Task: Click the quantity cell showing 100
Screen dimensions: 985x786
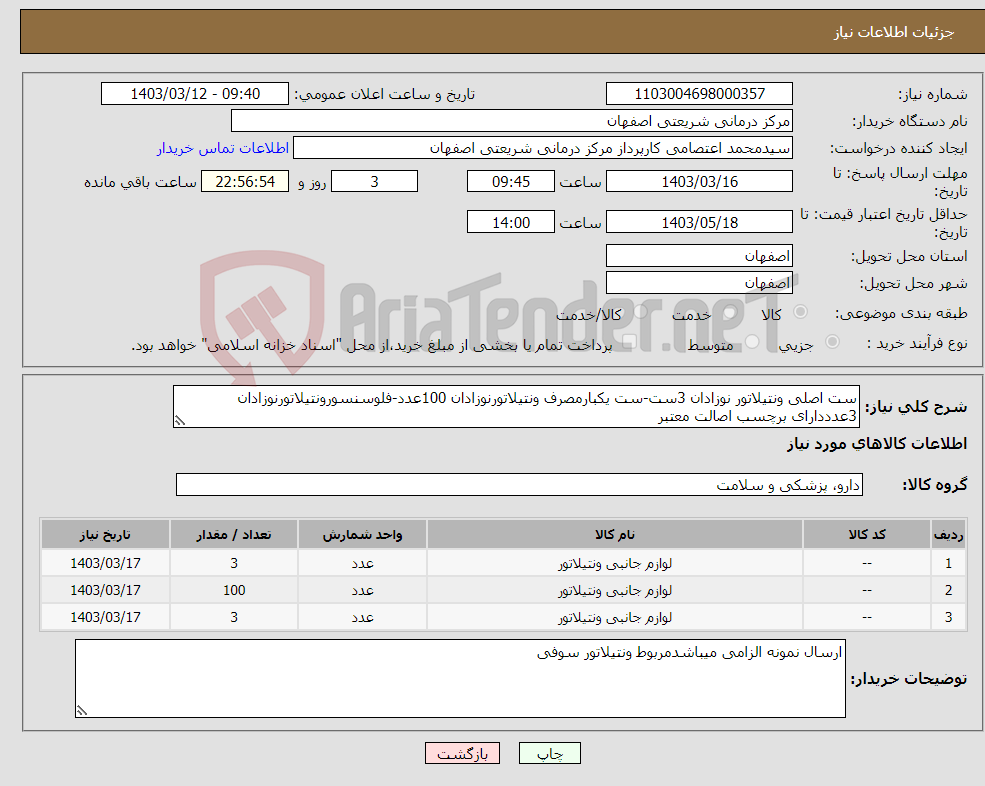Action: (x=234, y=590)
